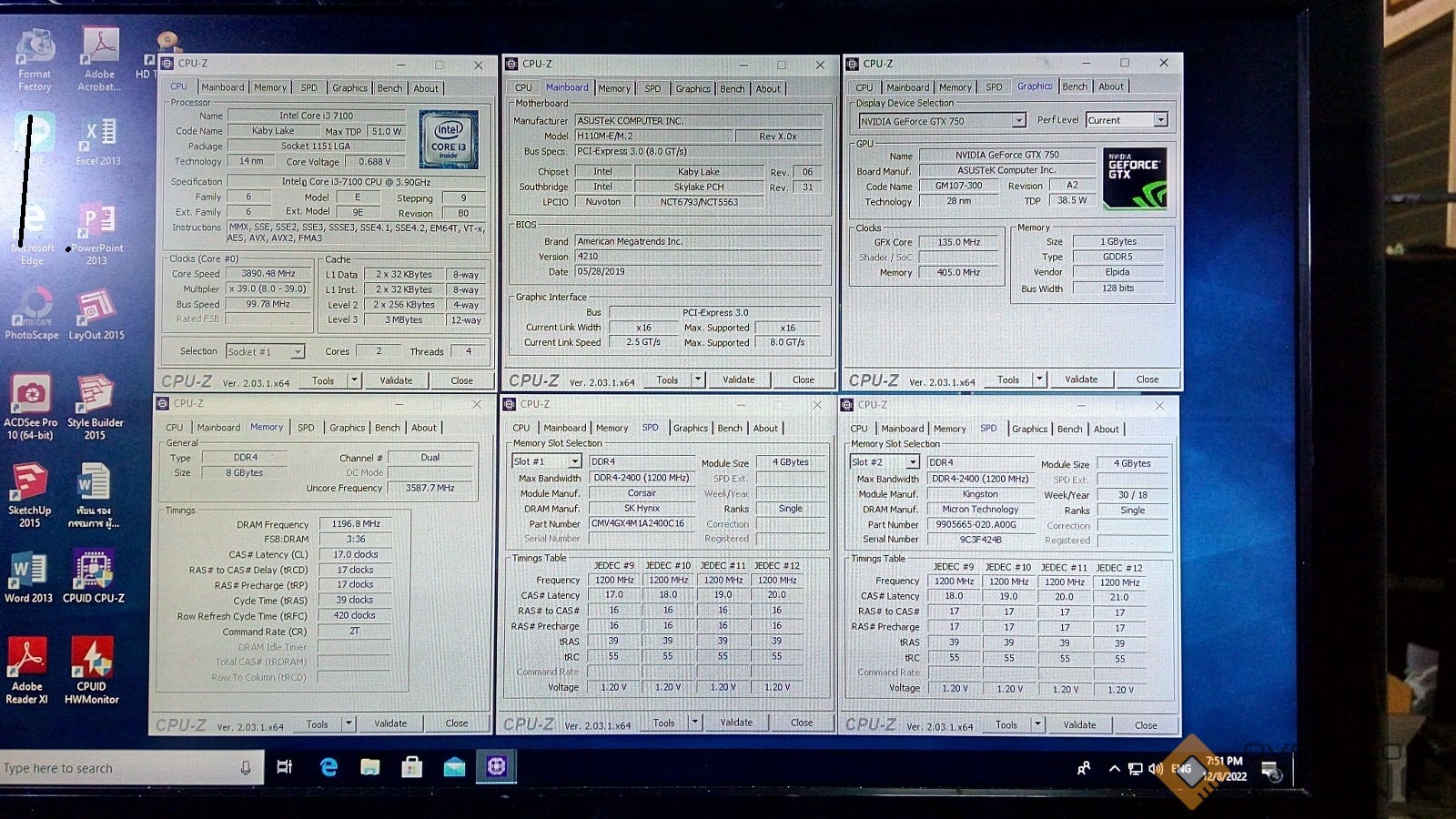
Task: Click the Tools button in Graphics window
Action: click(1008, 379)
